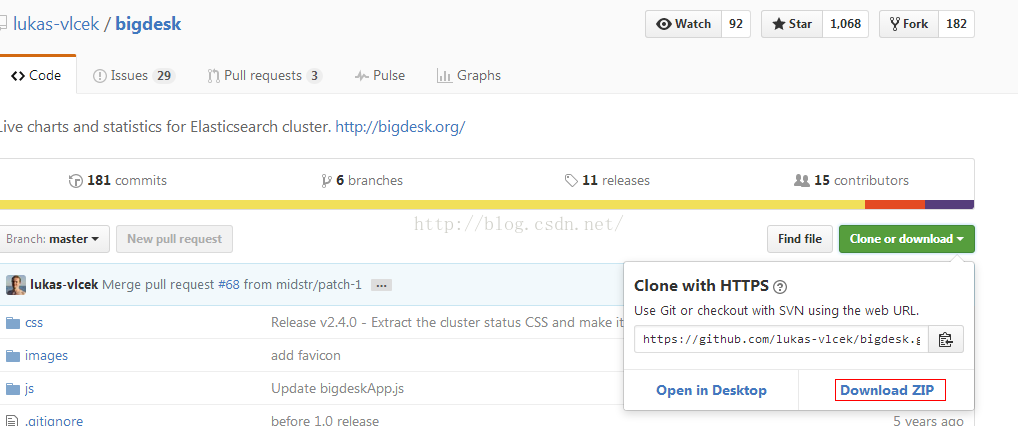The height and width of the screenshot is (426, 1018).
Task: Click the images folder icon
Action: click(13, 356)
